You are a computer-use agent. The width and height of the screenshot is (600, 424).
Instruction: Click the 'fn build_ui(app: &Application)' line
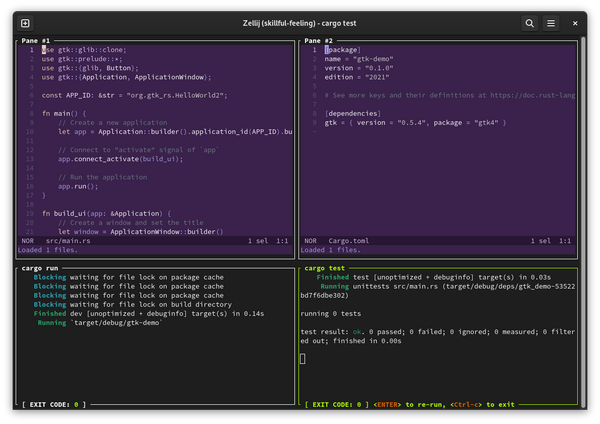(106, 214)
